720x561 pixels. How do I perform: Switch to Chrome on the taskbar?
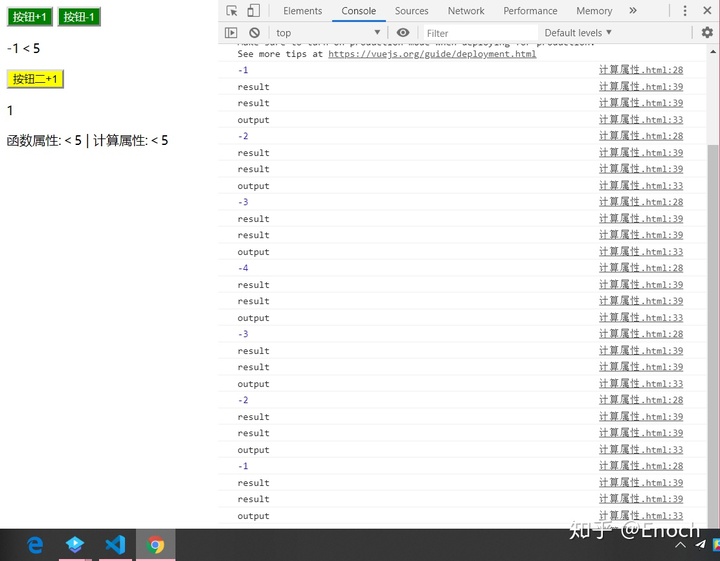(x=155, y=545)
